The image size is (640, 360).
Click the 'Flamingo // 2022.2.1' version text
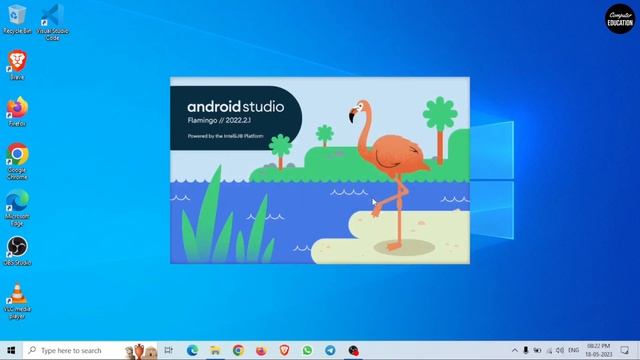pyautogui.click(x=219, y=120)
